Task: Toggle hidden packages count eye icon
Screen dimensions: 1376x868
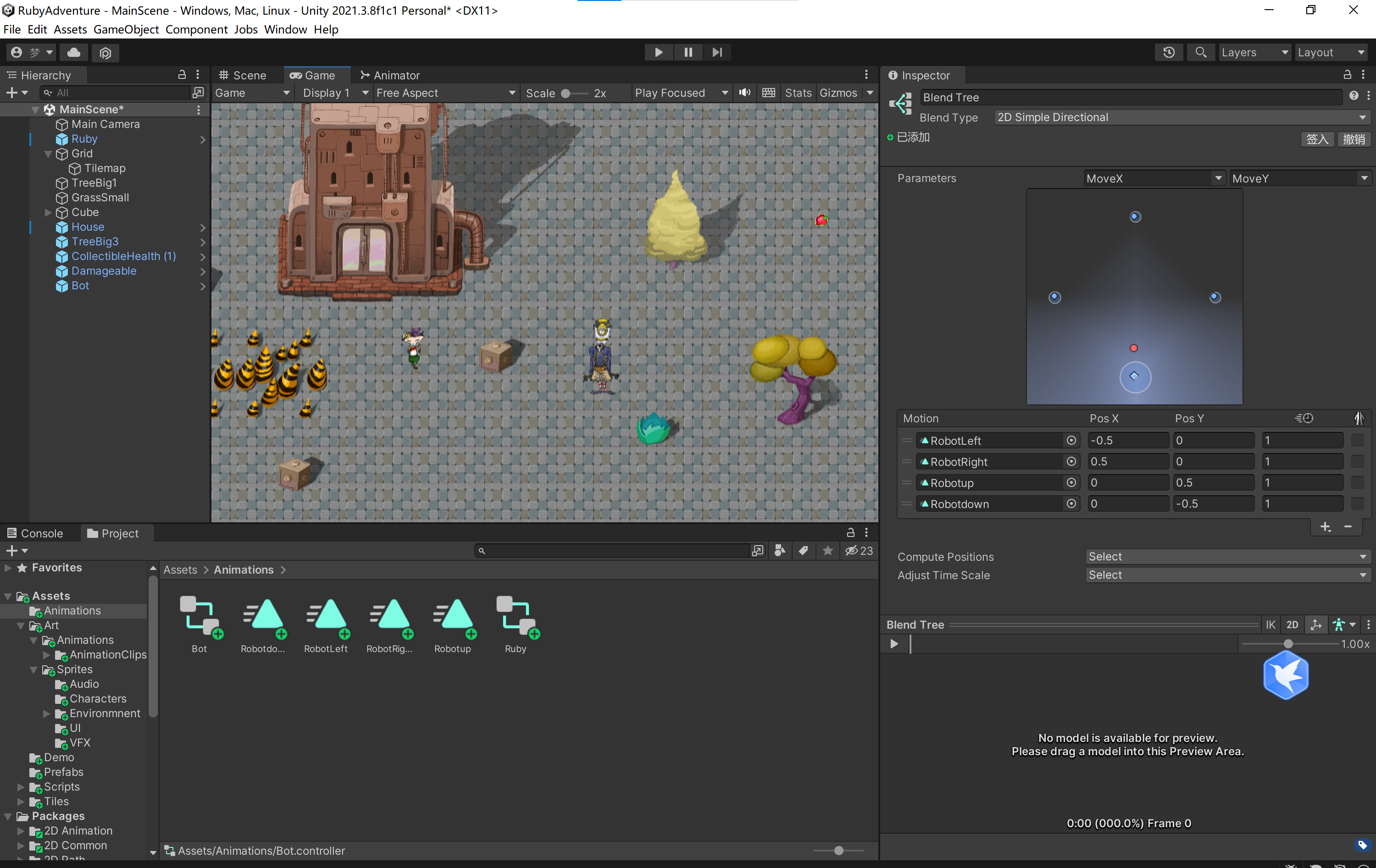Action: tap(858, 550)
